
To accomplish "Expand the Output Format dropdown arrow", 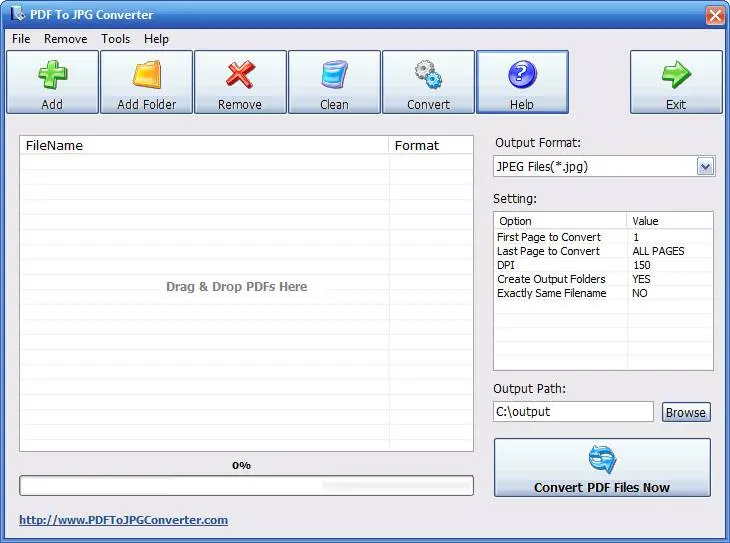I will pos(705,166).
